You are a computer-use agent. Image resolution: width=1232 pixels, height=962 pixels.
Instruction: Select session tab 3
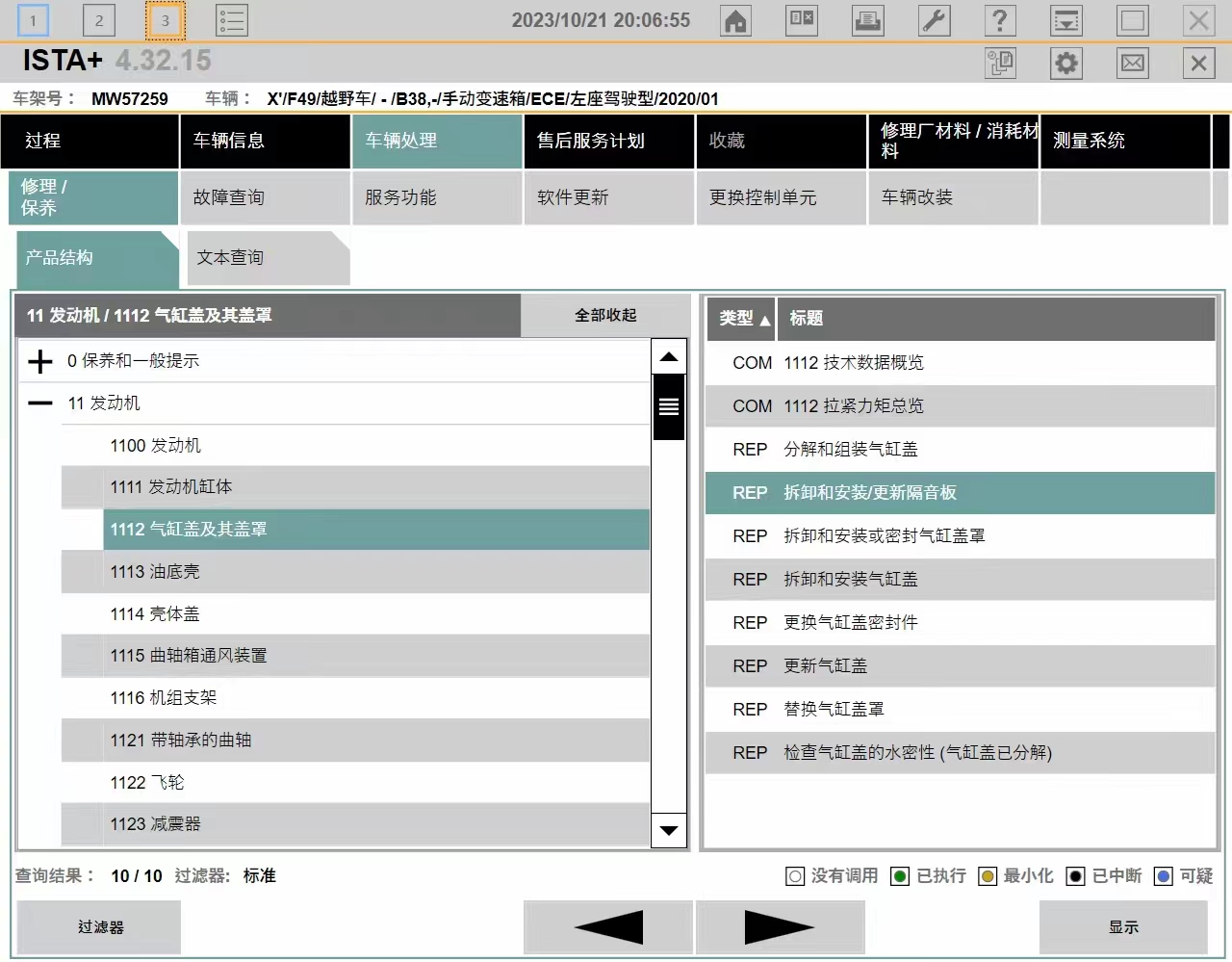pos(165,20)
